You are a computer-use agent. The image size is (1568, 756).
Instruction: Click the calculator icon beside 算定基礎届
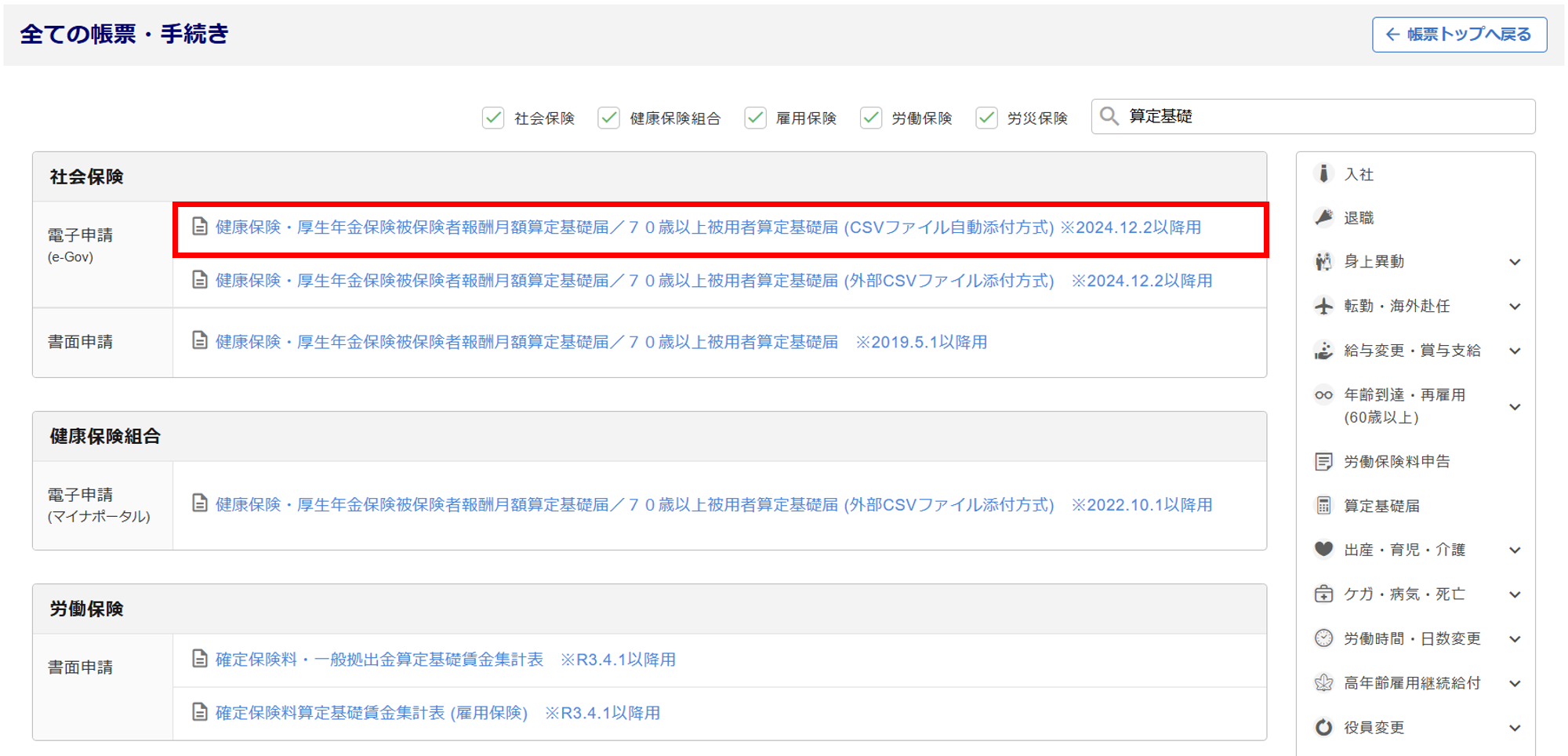1323,506
